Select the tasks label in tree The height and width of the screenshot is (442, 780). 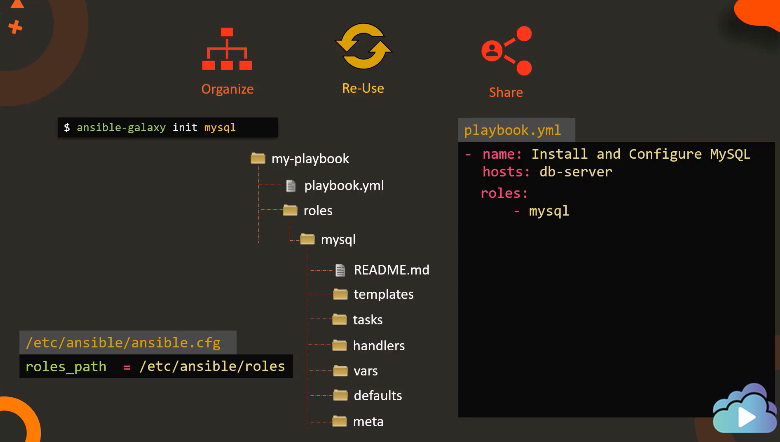coord(368,320)
